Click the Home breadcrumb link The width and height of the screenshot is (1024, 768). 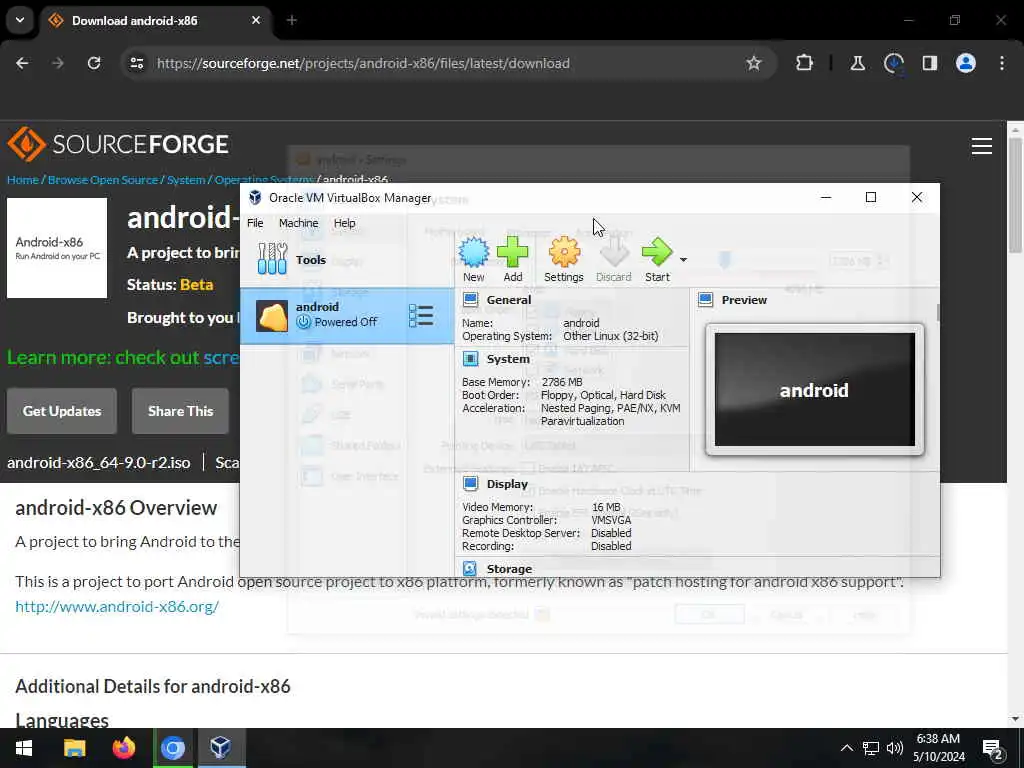23,180
